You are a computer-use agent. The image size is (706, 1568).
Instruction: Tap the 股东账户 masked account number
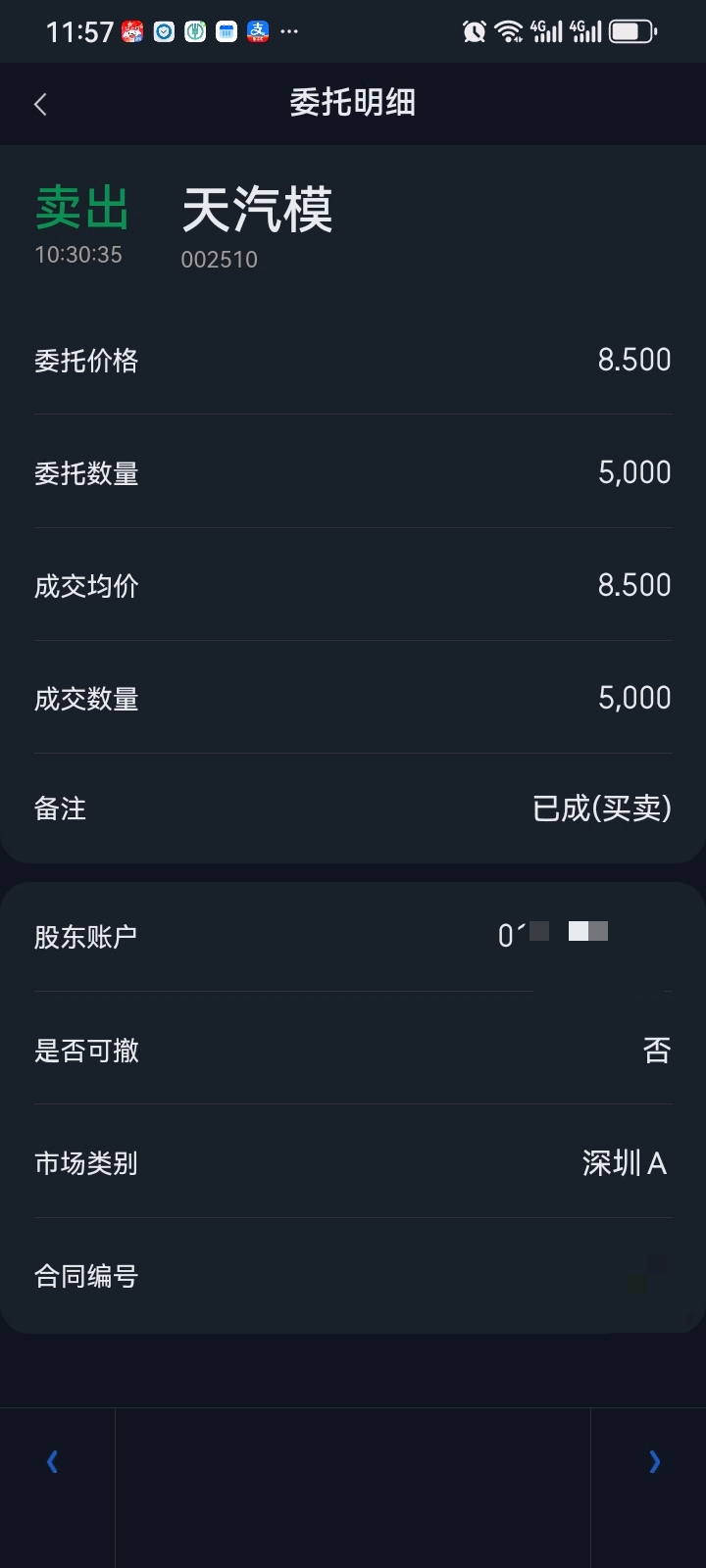tap(552, 934)
